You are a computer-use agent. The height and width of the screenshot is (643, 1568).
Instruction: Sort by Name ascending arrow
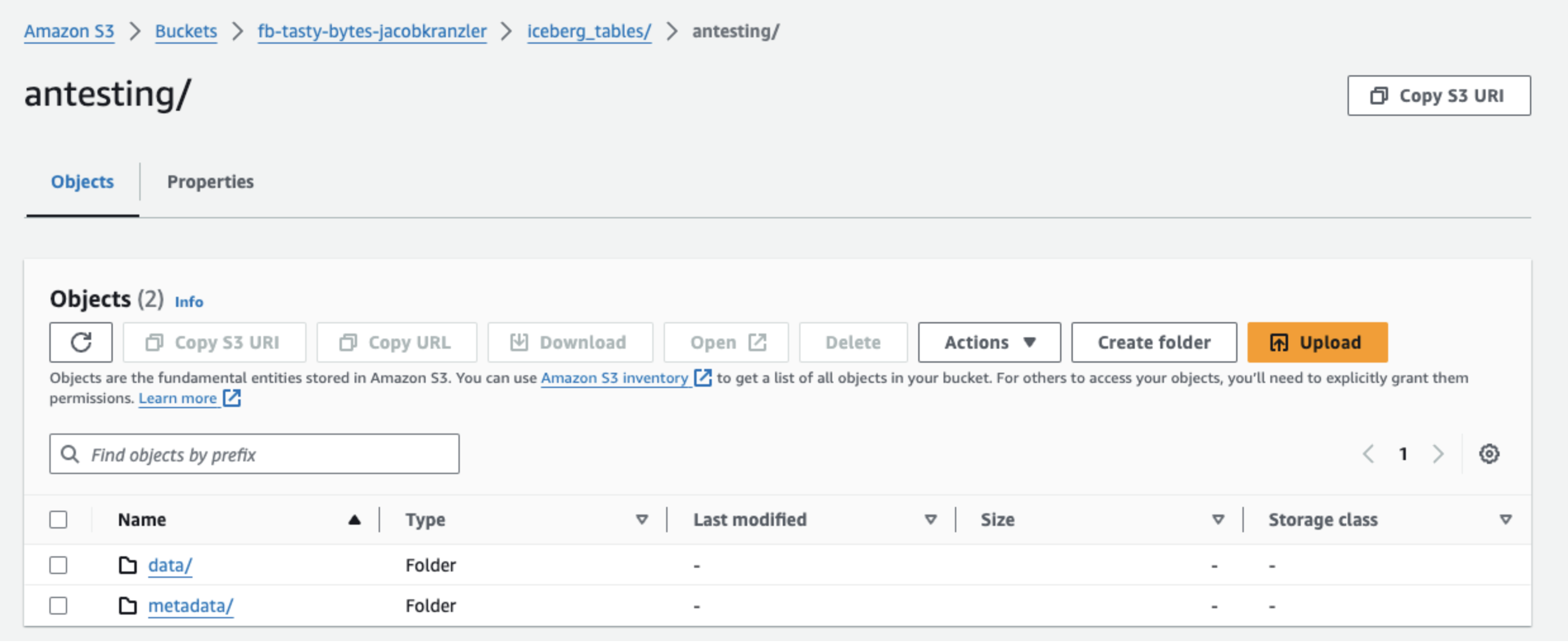tap(355, 520)
